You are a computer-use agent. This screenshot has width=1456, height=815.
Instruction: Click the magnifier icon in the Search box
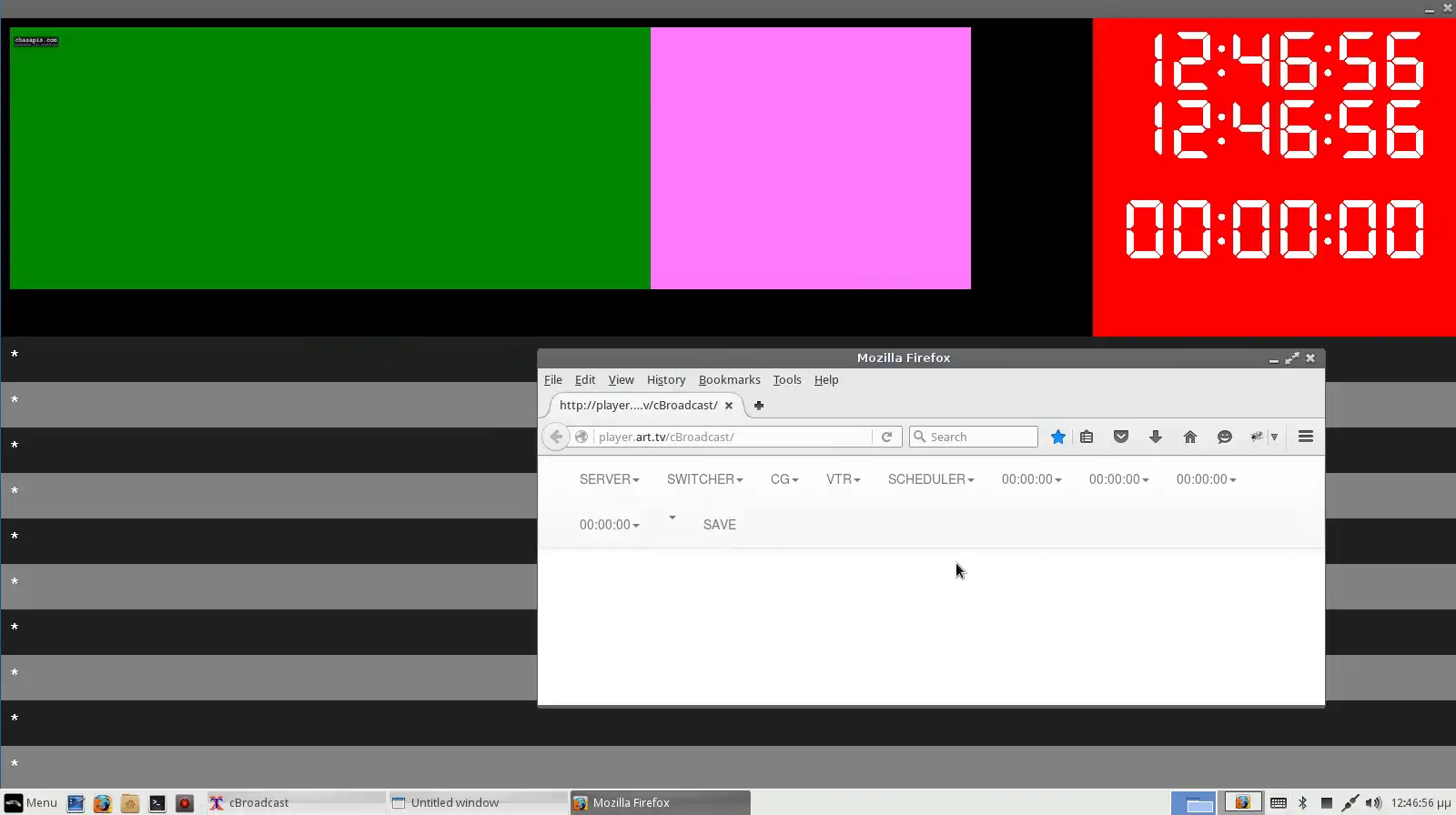920,437
